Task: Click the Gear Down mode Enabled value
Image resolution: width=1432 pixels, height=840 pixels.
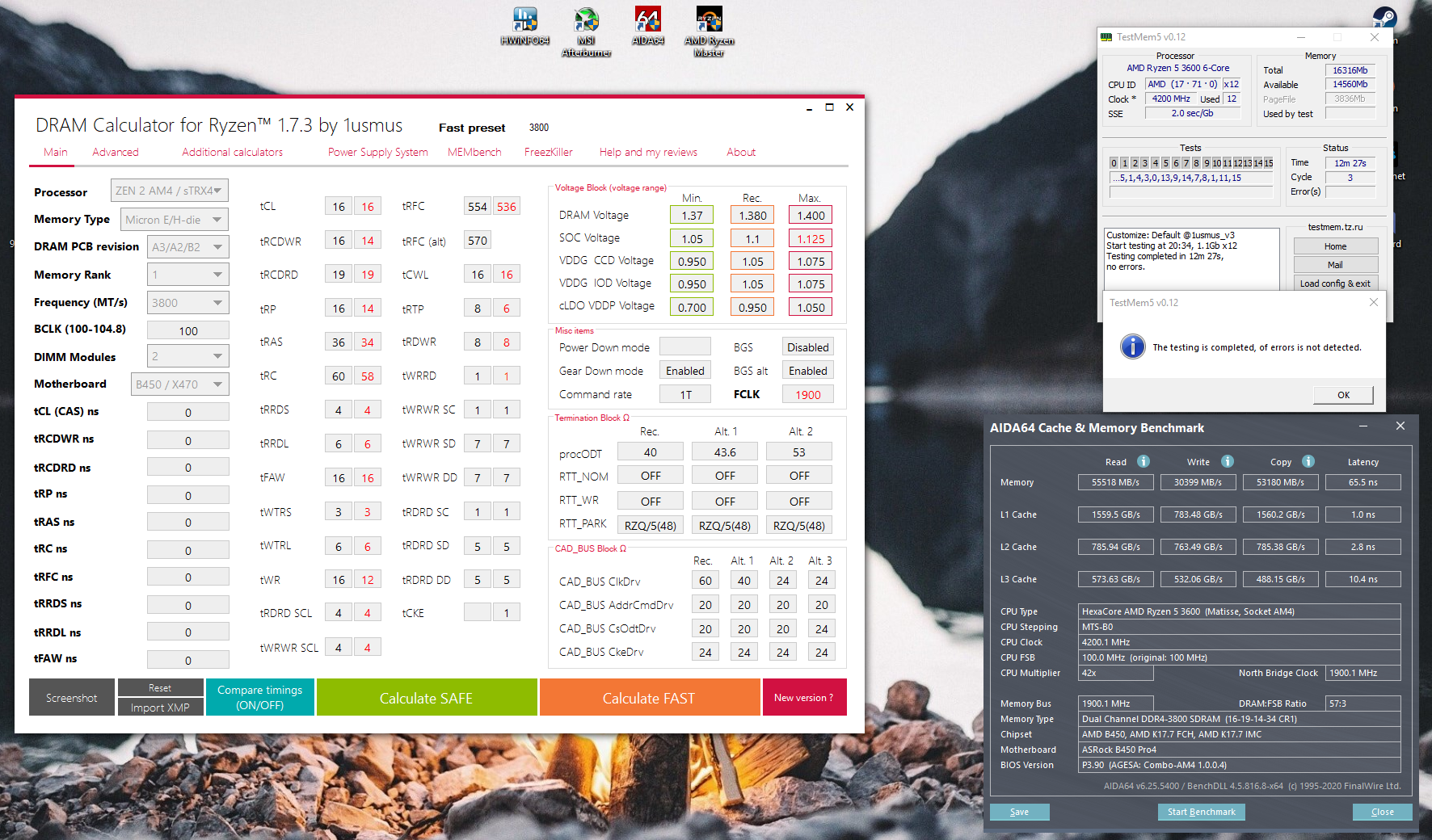Action: click(x=685, y=371)
